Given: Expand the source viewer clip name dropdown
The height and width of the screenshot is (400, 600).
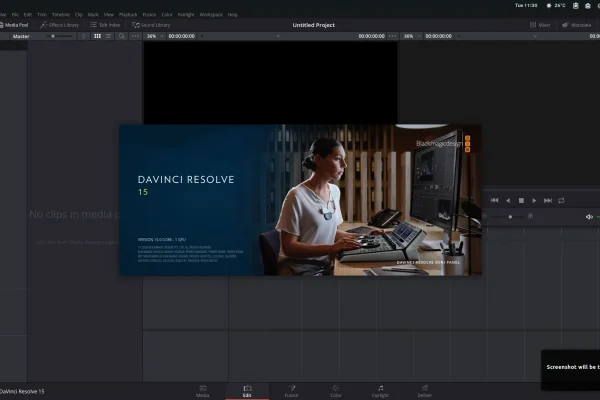Looking at the screenshot, I should click(278, 36).
